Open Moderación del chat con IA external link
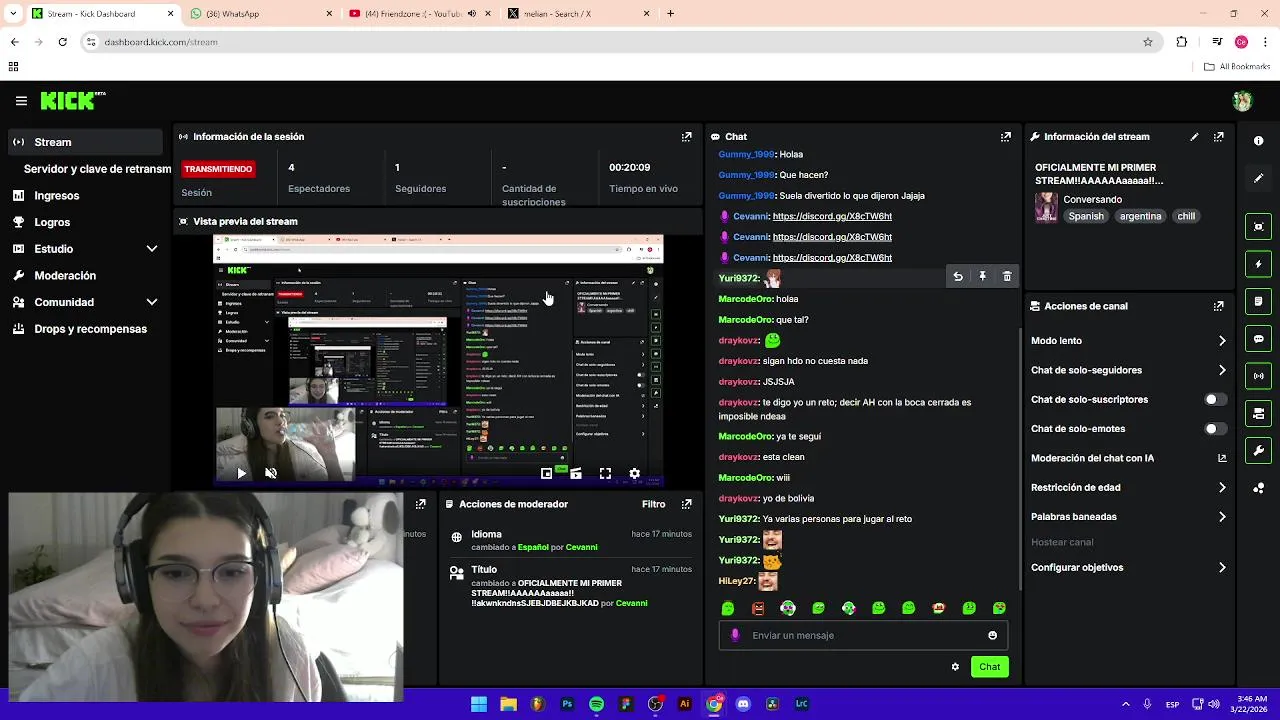Screen dimensions: 1280x720 [1221, 458]
